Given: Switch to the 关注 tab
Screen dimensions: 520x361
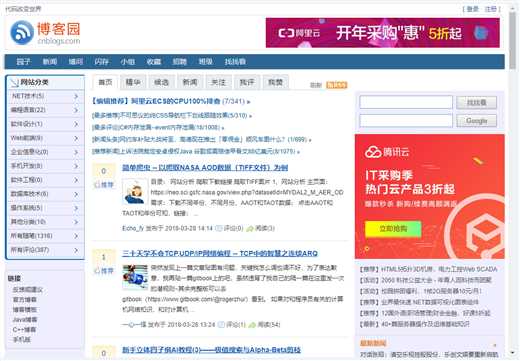Looking at the screenshot, I should click(x=219, y=82).
